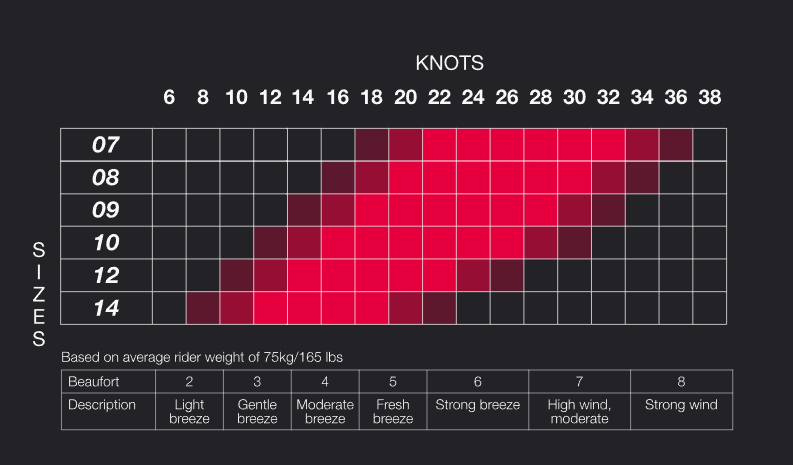
Task: Click the size 12 row label
Action: point(106,276)
